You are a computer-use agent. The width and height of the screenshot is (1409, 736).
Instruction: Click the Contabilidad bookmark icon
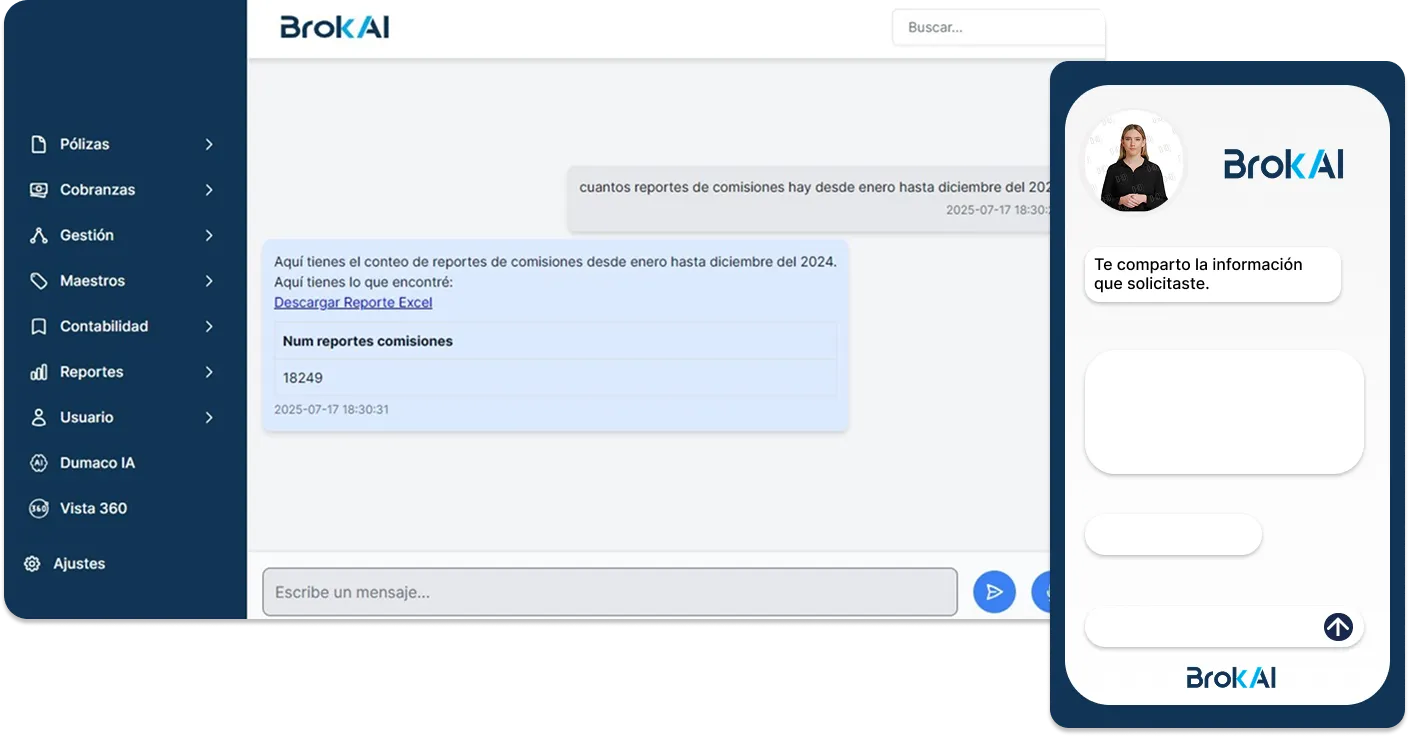[x=37, y=326]
